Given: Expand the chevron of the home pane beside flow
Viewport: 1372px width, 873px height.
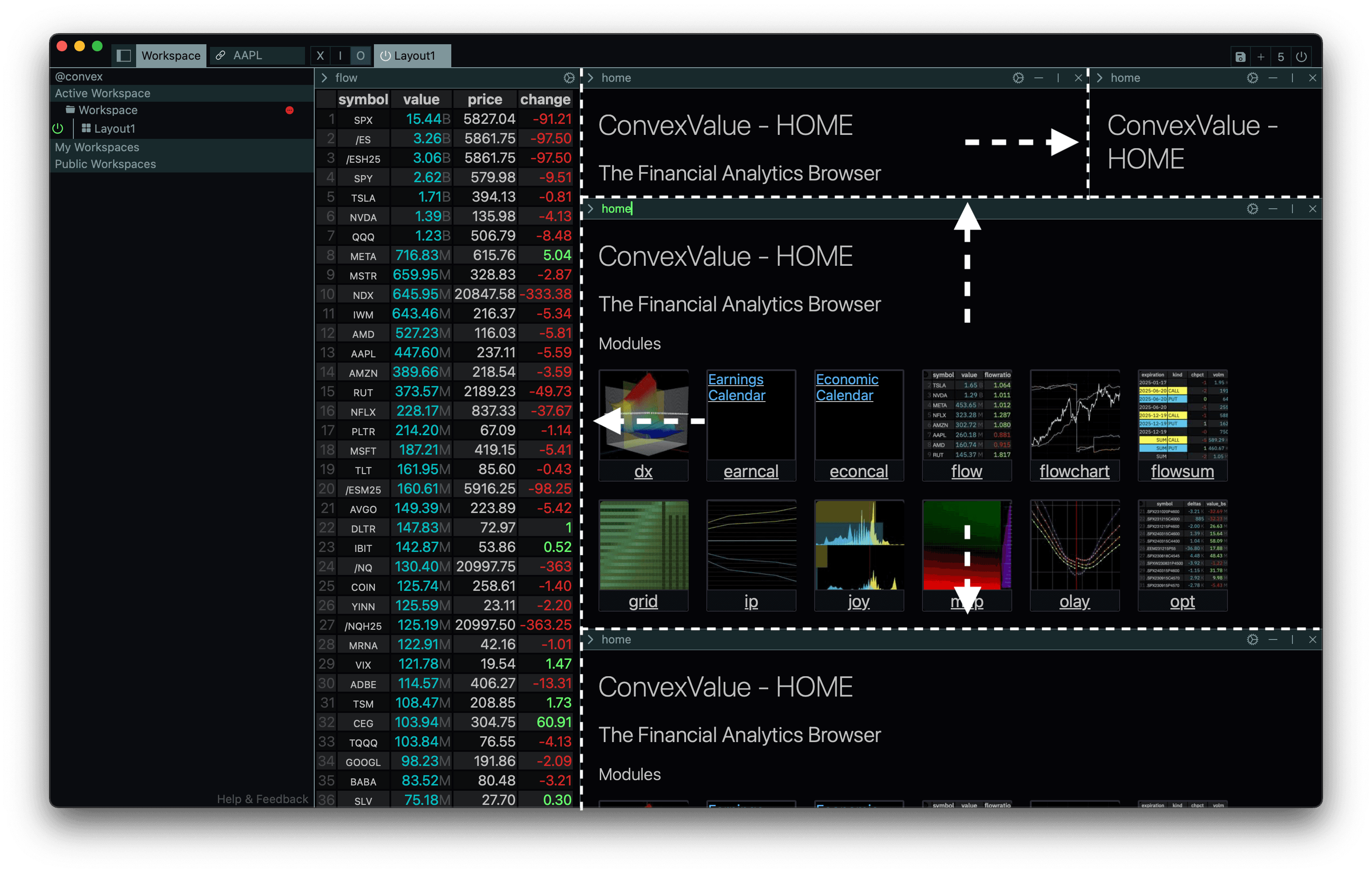Looking at the screenshot, I should pyautogui.click(x=591, y=77).
